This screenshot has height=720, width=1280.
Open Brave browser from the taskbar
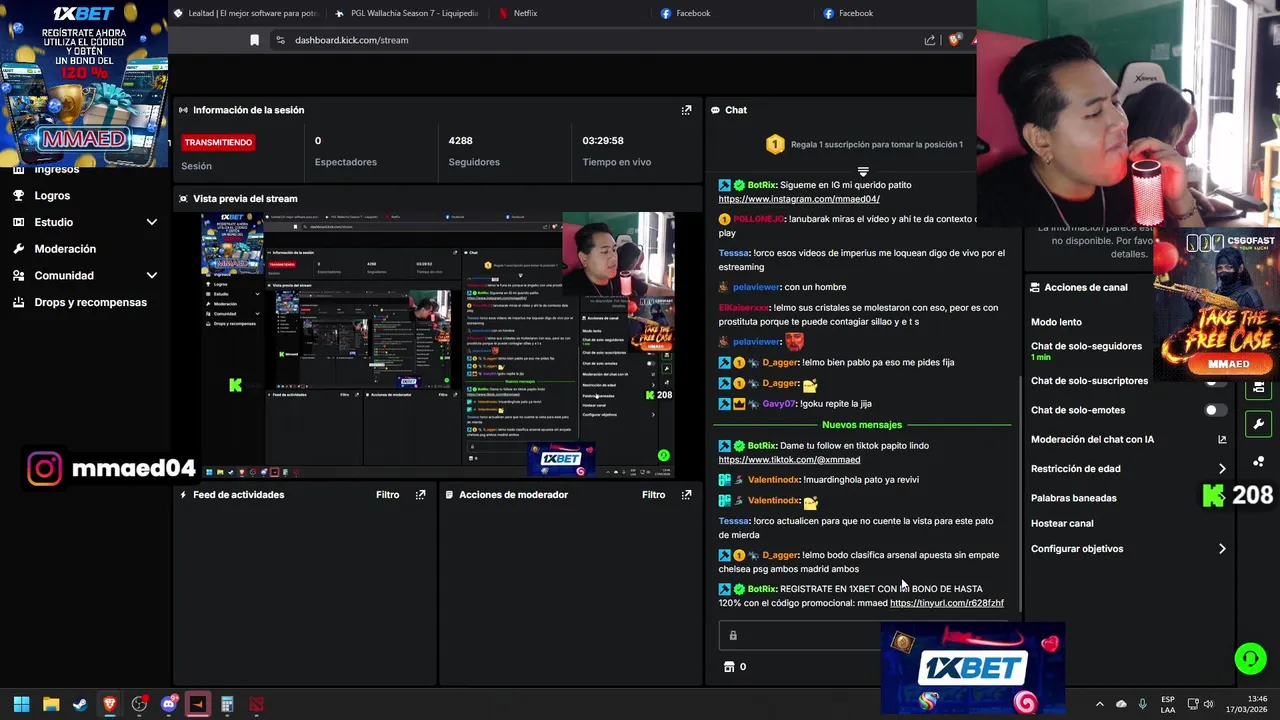pos(110,704)
